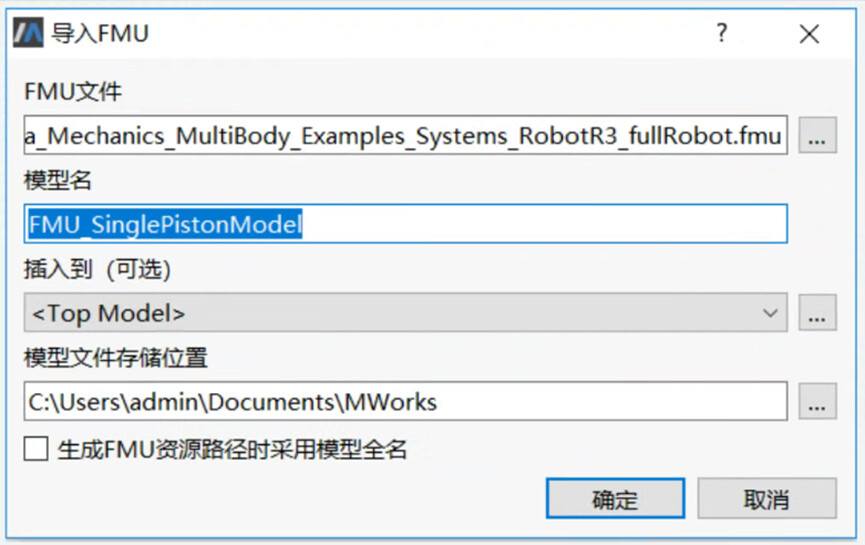Confirm import with the 确定 button
Viewport: 865px width, 545px height.
[616, 499]
